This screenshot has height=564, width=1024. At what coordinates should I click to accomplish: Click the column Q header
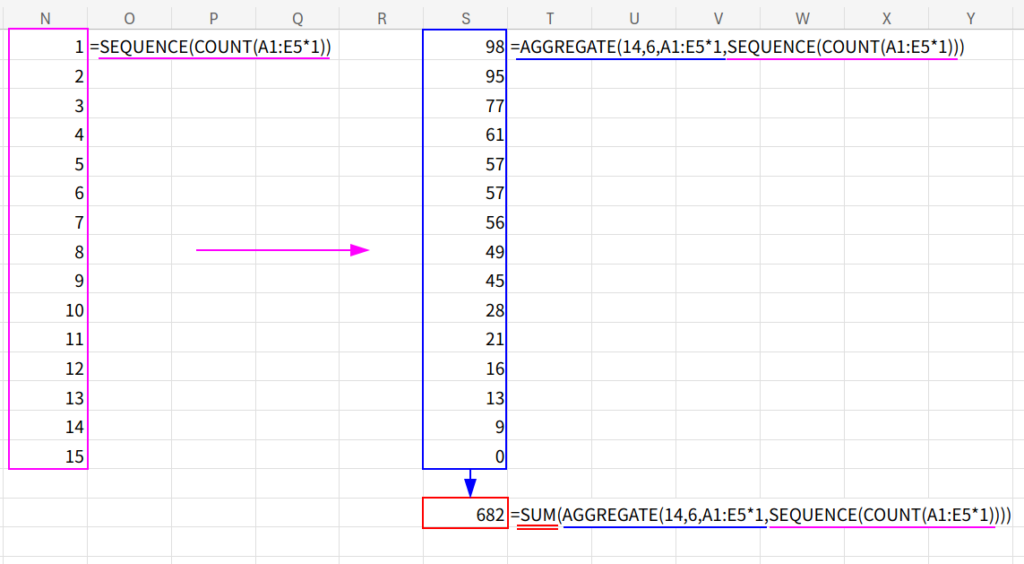pos(298,17)
